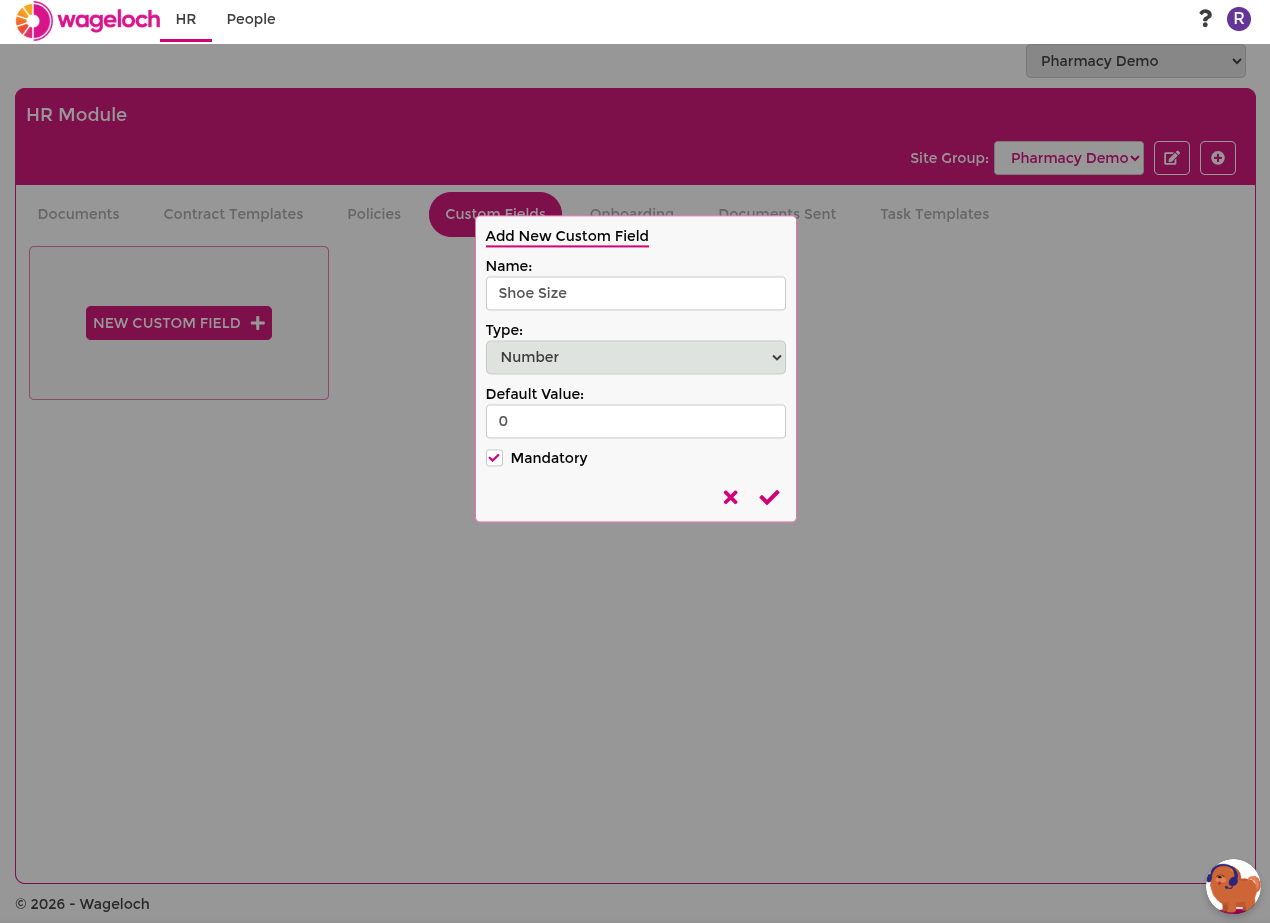
Task: Click the HR Module title
Action: pyautogui.click(x=77, y=115)
